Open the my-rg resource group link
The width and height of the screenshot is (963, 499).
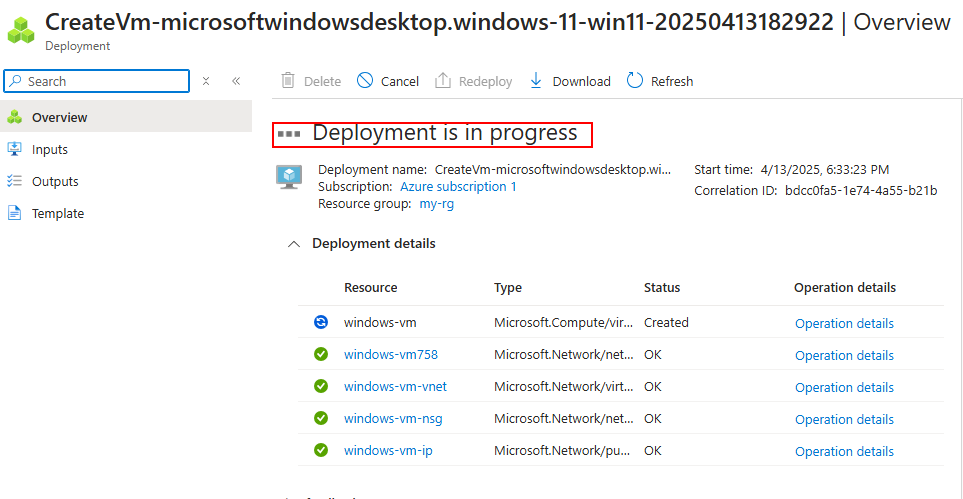[437, 204]
